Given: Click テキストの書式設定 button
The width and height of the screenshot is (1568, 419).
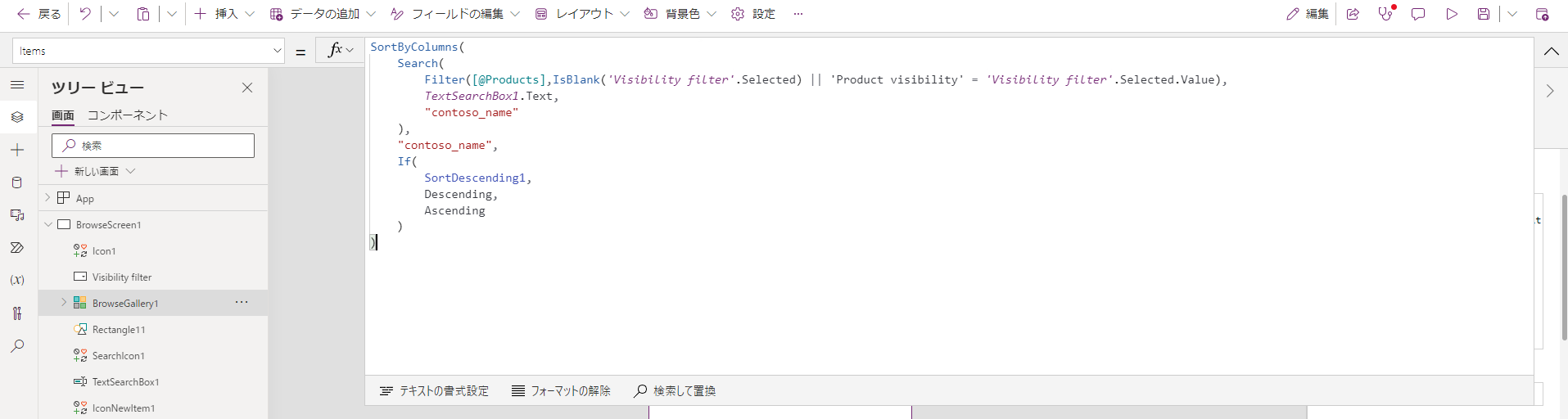Looking at the screenshot, I should point(434,391).
